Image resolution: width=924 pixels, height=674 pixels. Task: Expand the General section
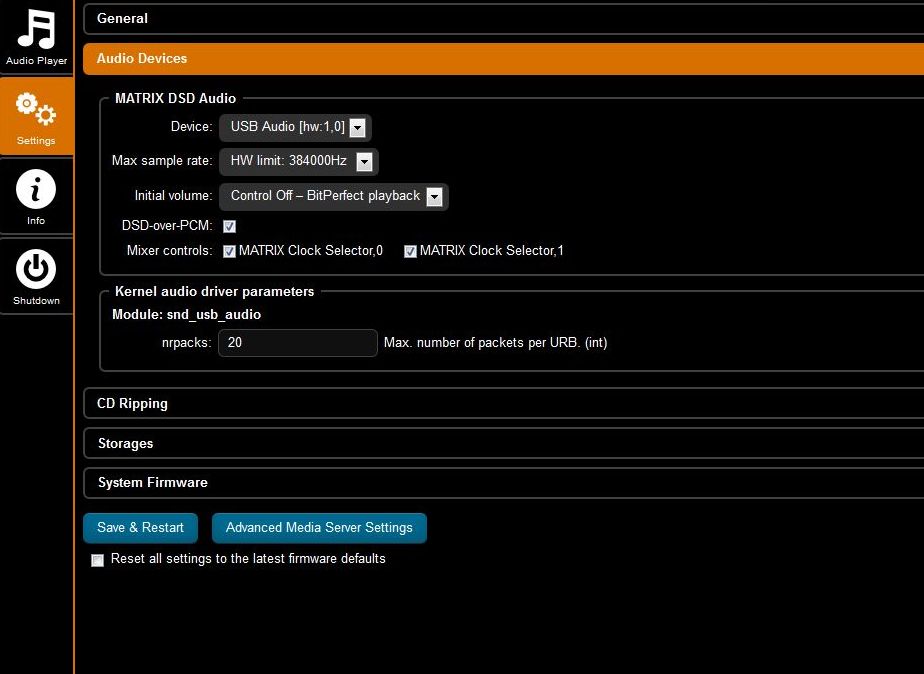504,19
